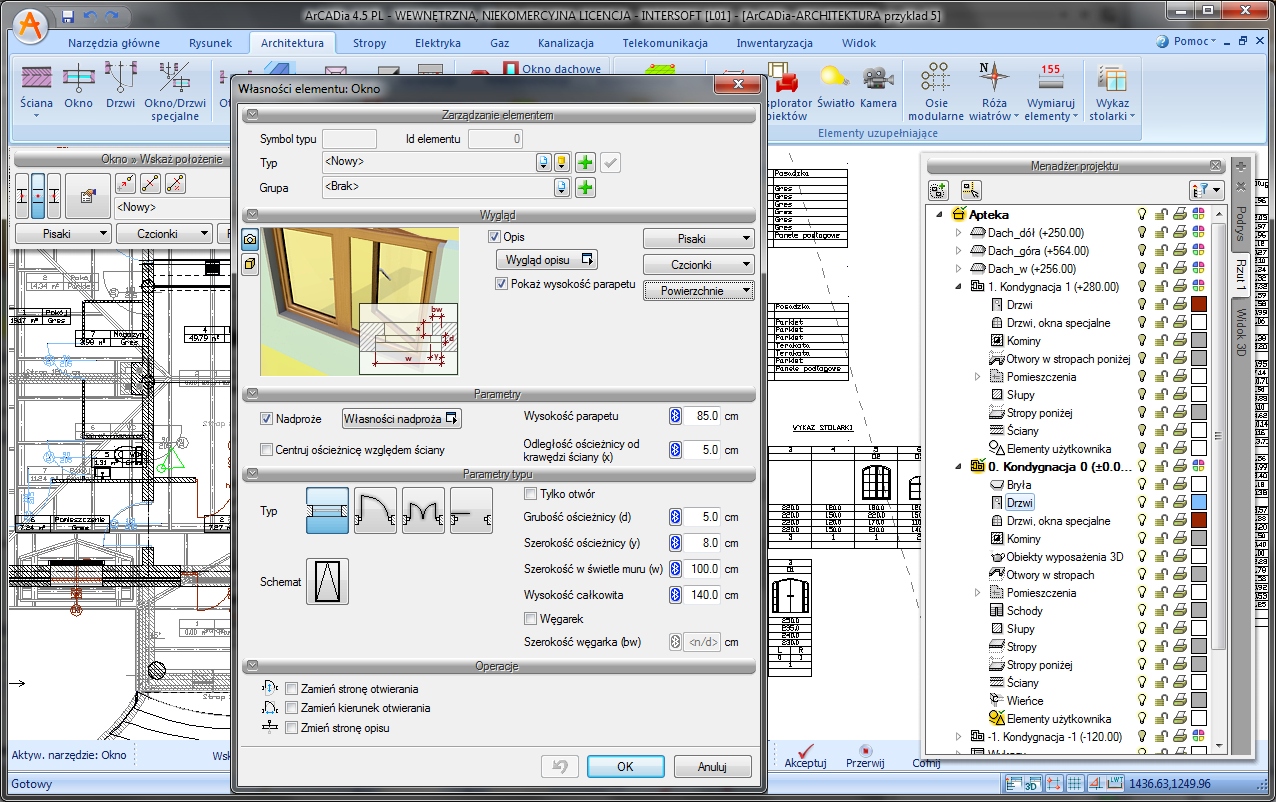Uncheck the Nadproże checkbox
This screenshot has width=1276, height=802.
click(x=266, y=418)
